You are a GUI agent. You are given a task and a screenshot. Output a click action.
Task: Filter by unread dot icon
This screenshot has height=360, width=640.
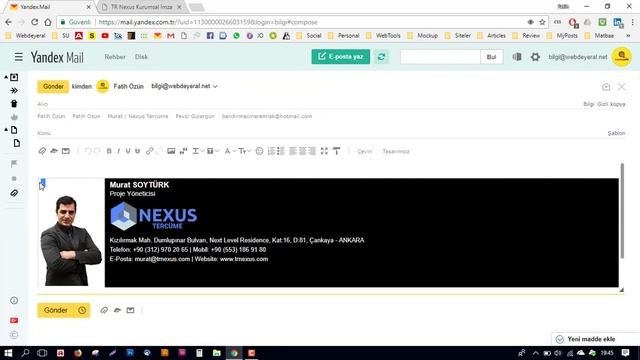(14, 178)
